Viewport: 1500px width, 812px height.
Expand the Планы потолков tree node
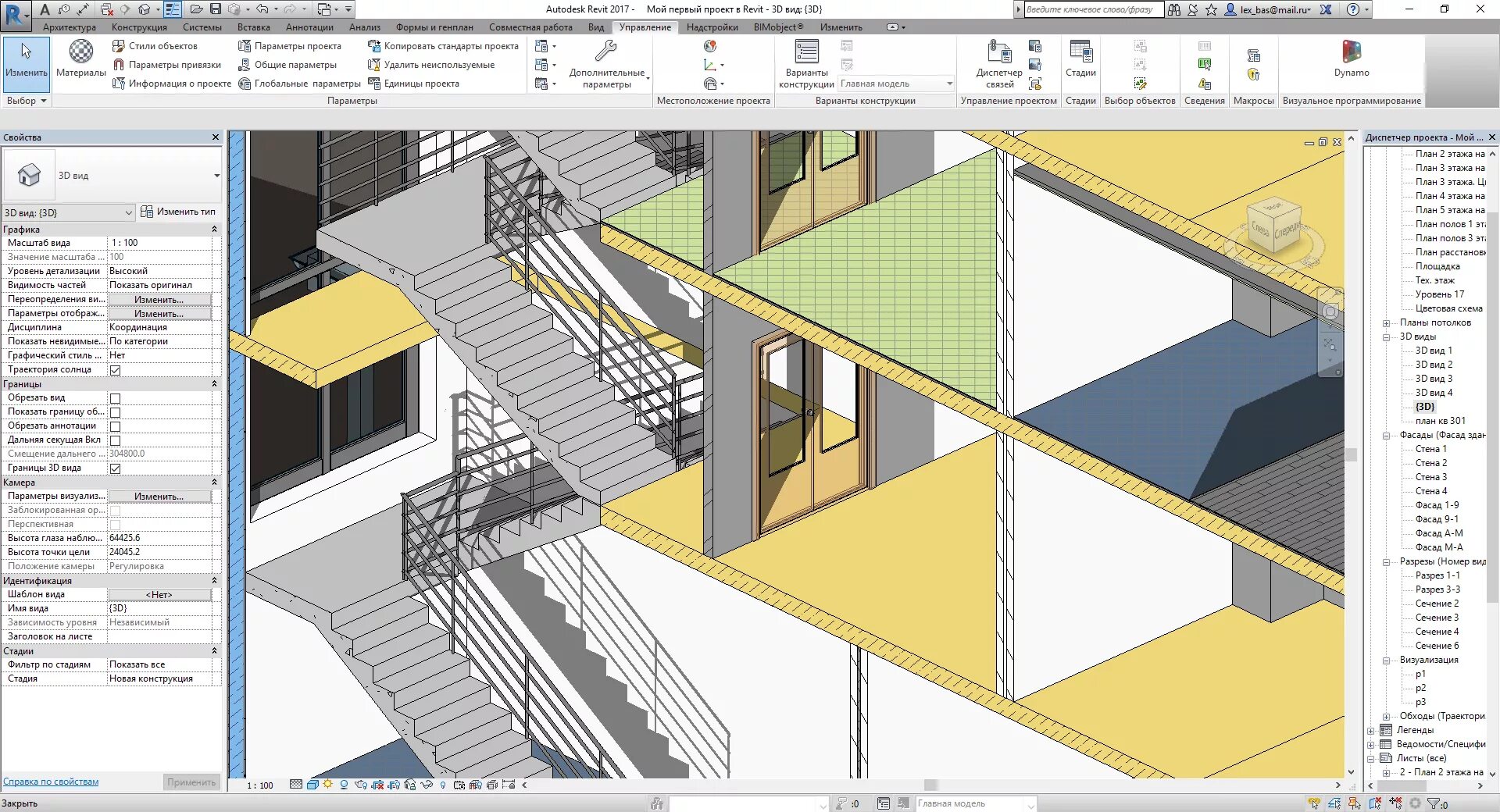[x=1386, y=323]
